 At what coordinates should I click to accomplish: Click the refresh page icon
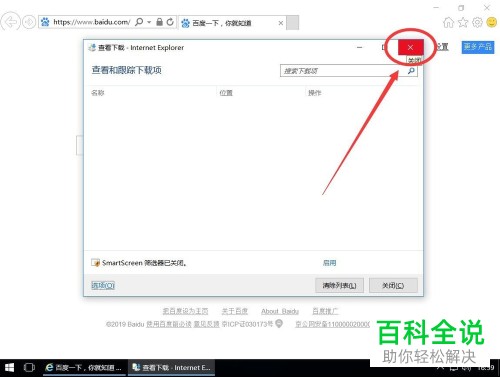tap(170, 22)
